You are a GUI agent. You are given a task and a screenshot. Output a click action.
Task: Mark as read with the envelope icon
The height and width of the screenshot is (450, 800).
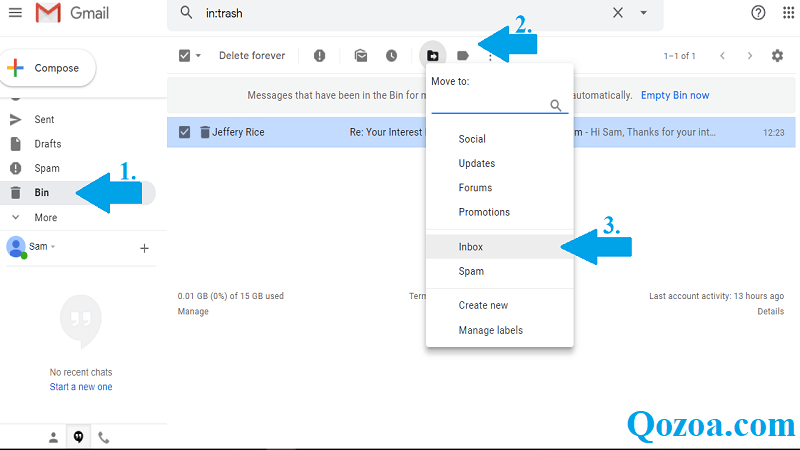pos(361,56)
